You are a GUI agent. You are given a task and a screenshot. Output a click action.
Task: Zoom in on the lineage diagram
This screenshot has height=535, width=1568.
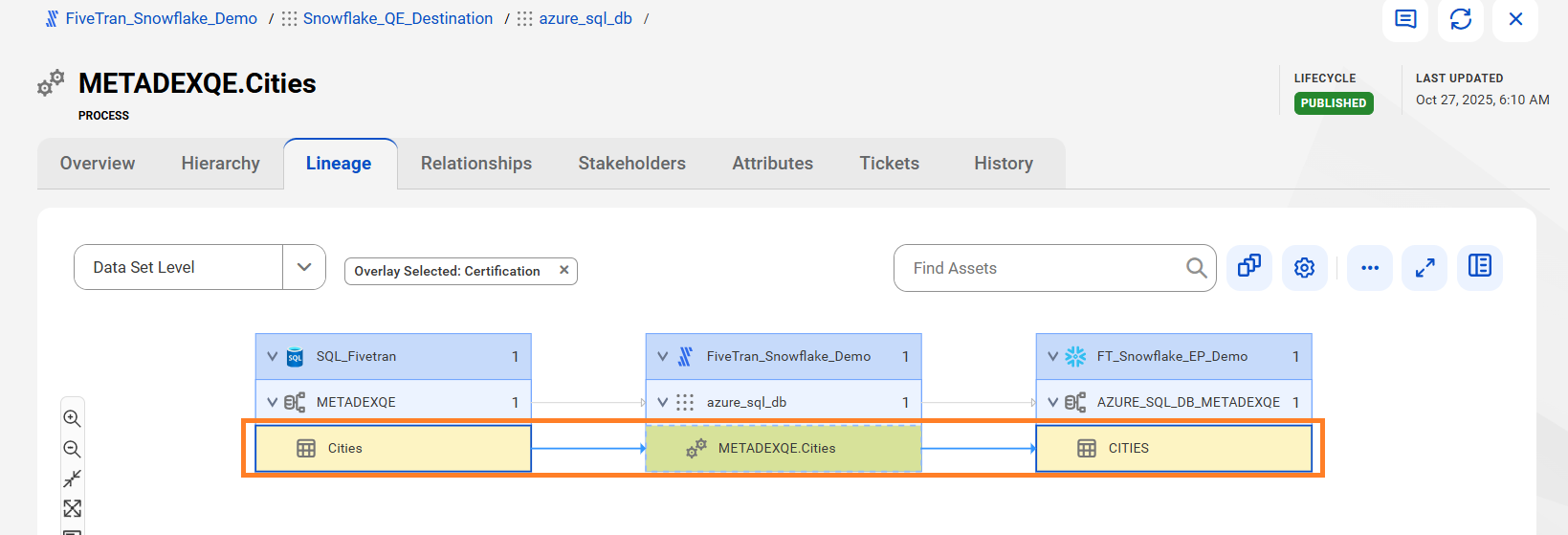click(x=72, y=418)
